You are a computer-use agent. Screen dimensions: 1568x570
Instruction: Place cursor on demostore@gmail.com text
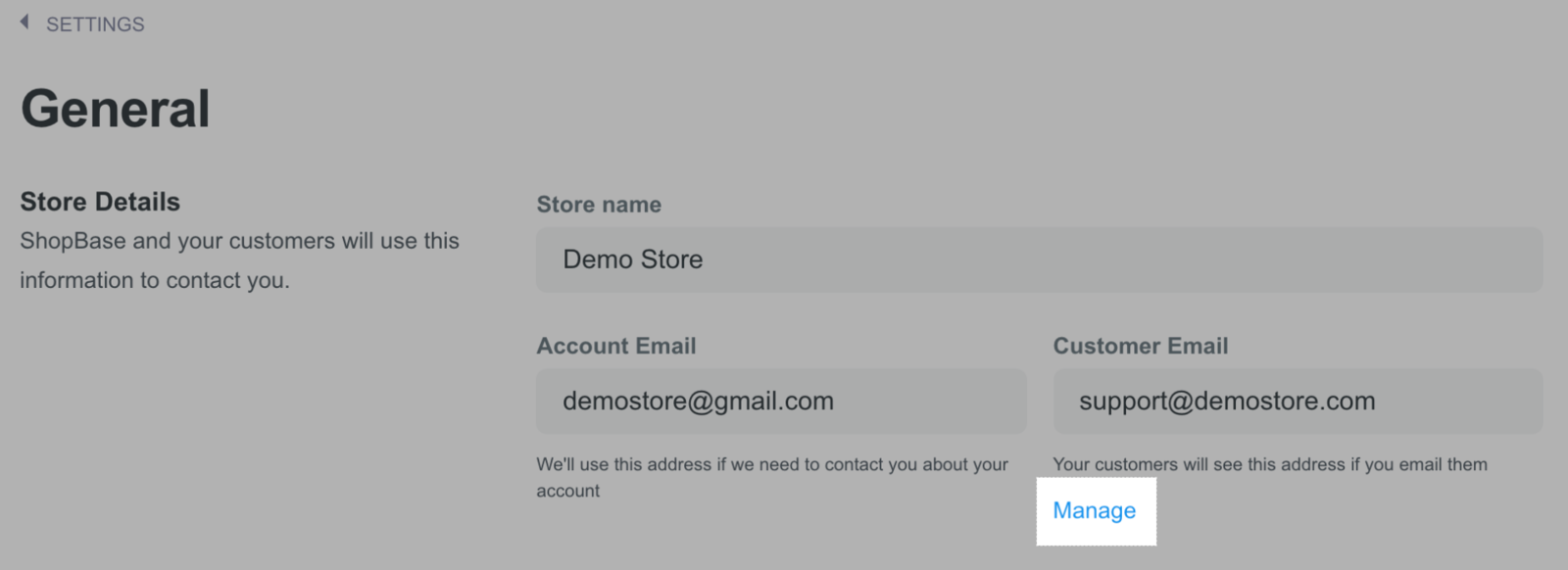(698, 401)
